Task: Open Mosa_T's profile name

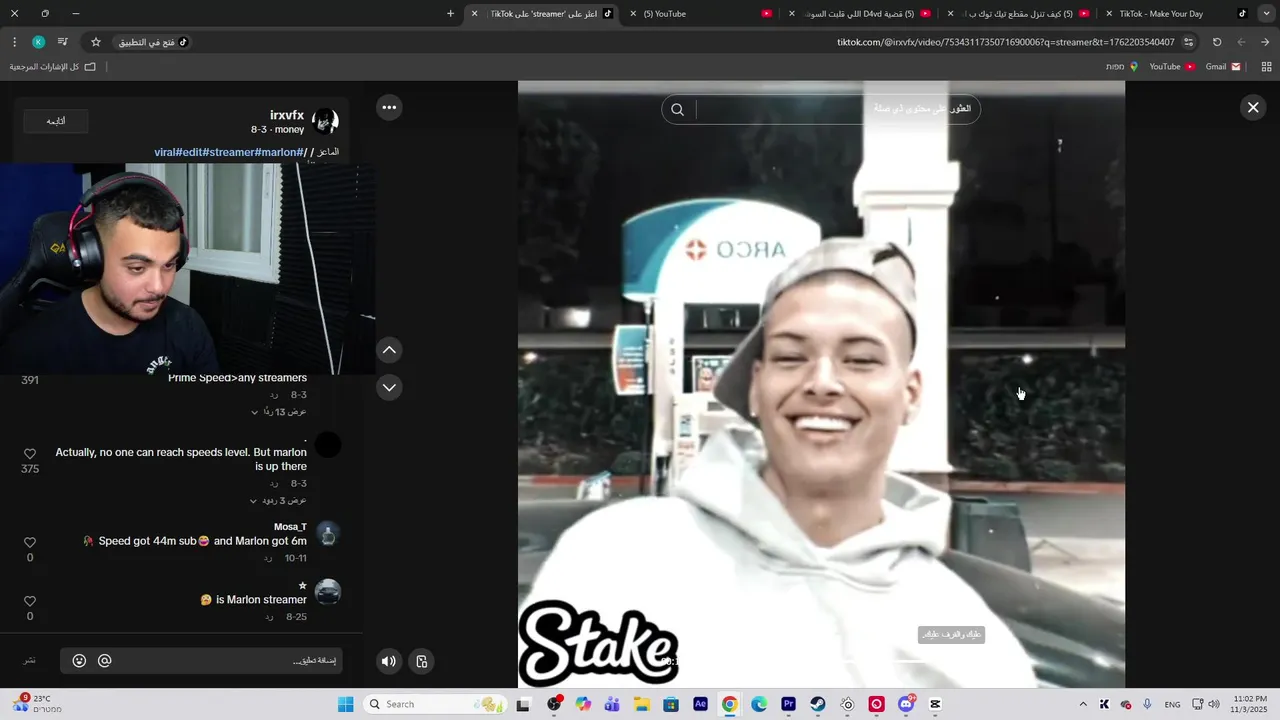Action: coord(290,527)
